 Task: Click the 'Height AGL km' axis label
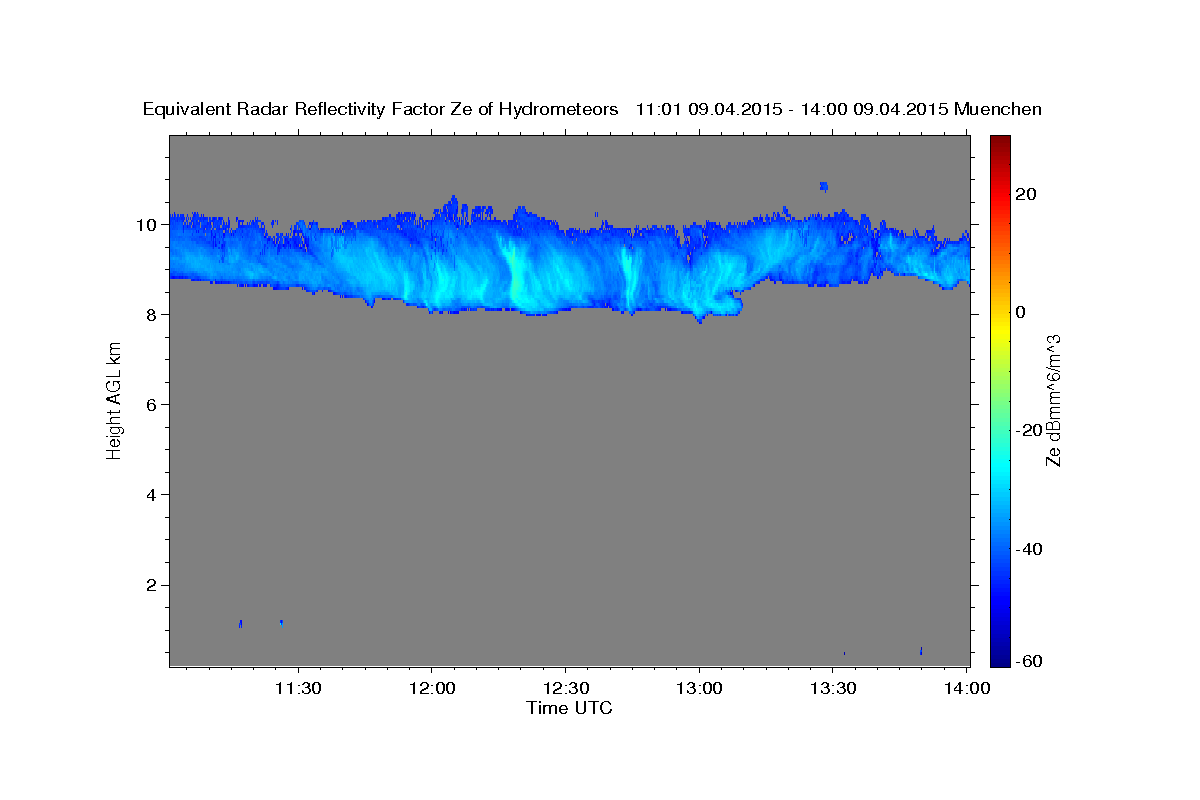114,399
